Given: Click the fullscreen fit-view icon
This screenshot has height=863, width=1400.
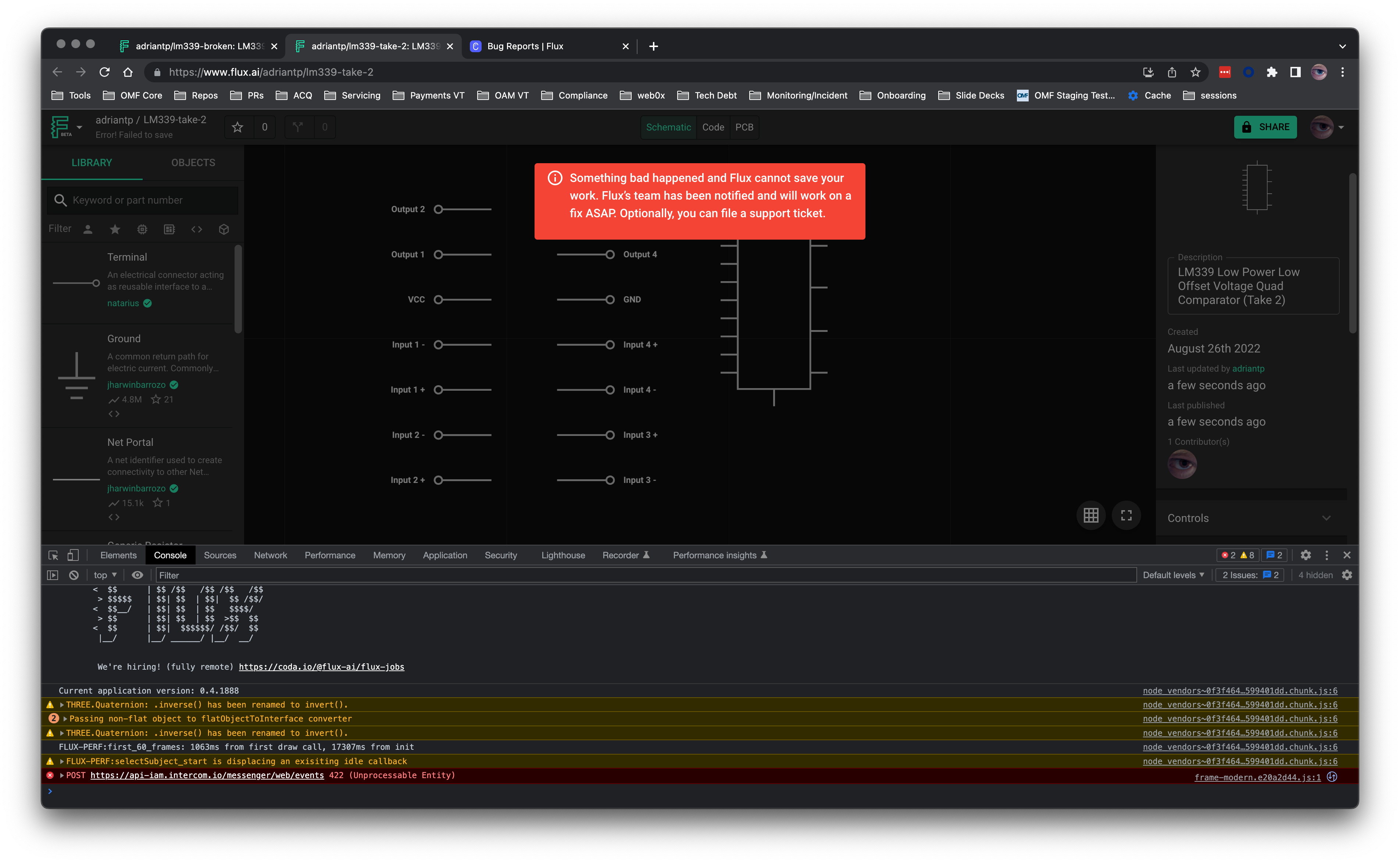Looking at the screenshot, I should click(1126, 515).
